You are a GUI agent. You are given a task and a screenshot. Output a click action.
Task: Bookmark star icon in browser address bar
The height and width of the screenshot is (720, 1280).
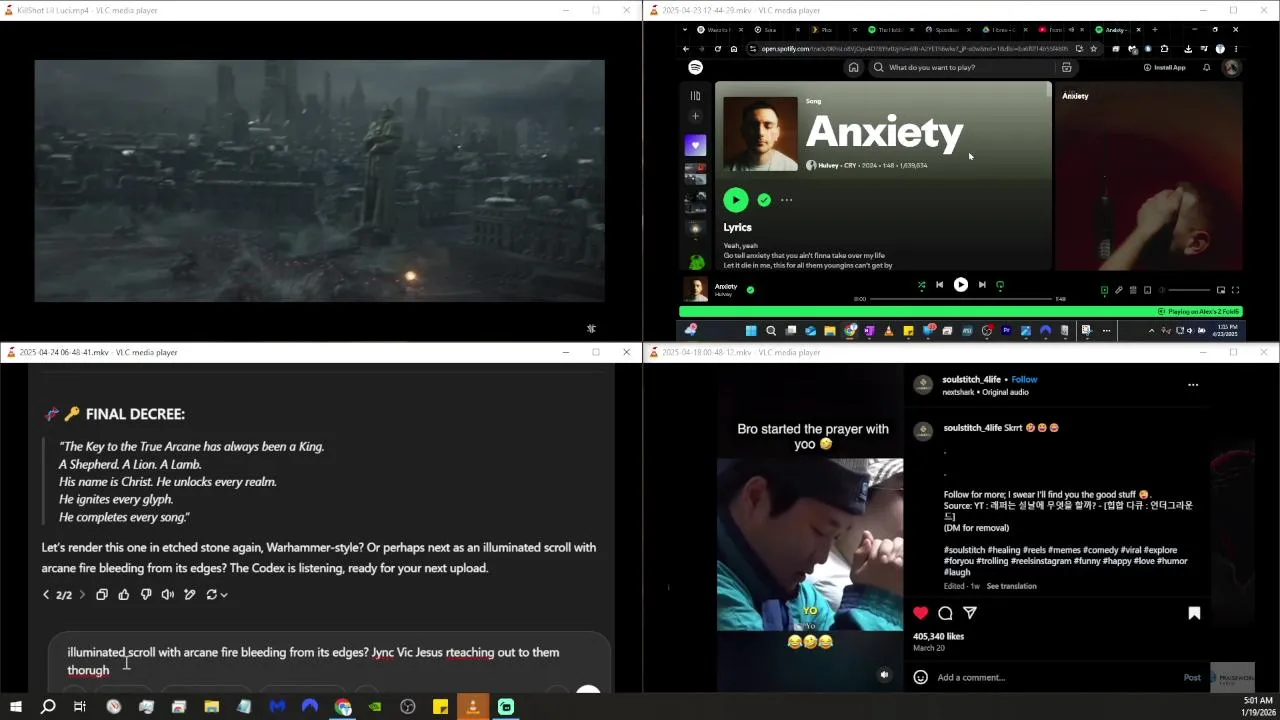[x=1093, y=48]
